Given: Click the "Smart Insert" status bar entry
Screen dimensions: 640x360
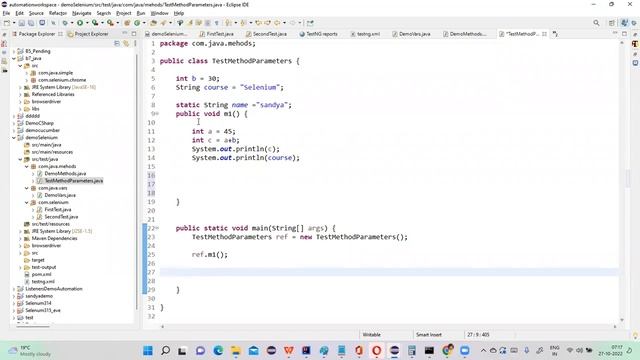Looking at the screenshot, I should point(429,335).
